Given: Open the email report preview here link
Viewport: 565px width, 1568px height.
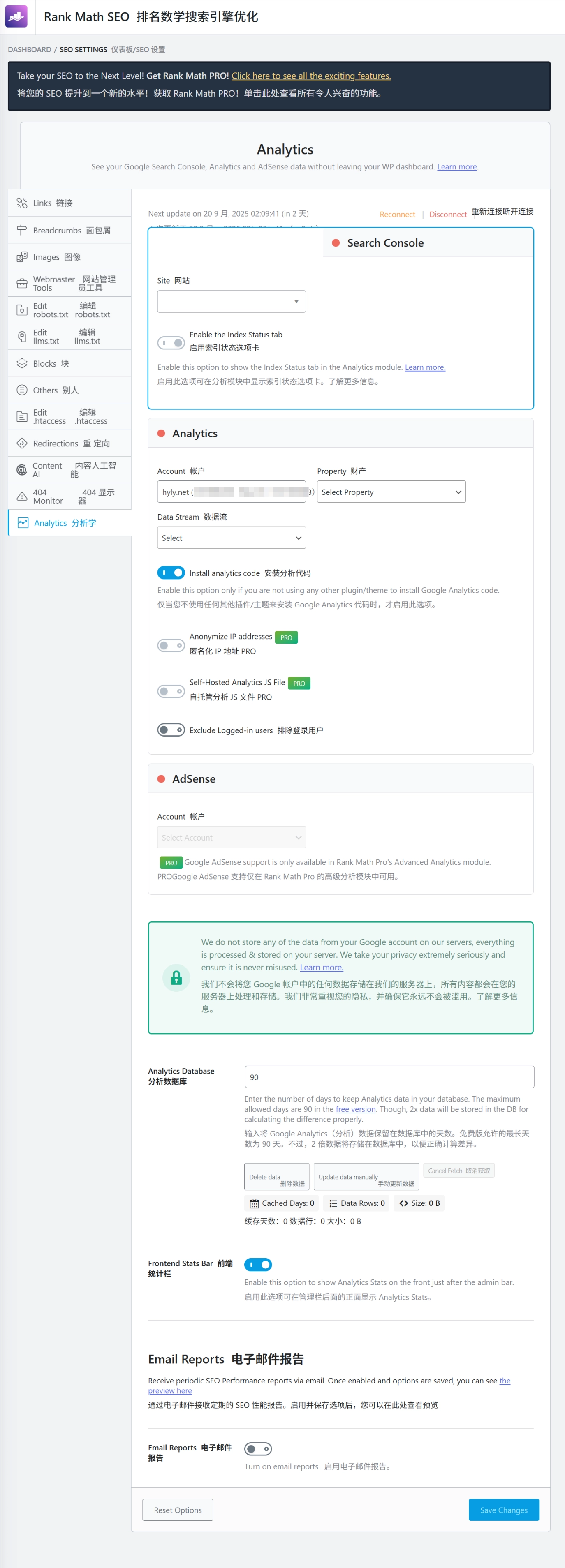Looking at the screenshot, I should point(170,1390).
